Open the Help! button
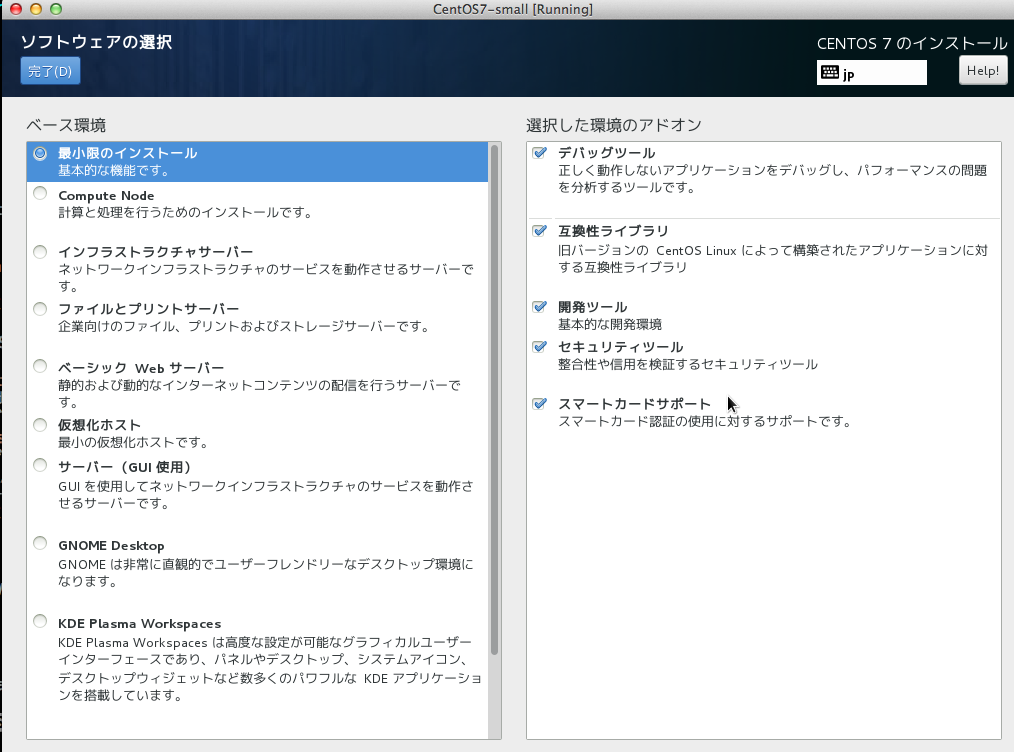This screenshot has height=752, width=1014. click(x=982, y=71)
